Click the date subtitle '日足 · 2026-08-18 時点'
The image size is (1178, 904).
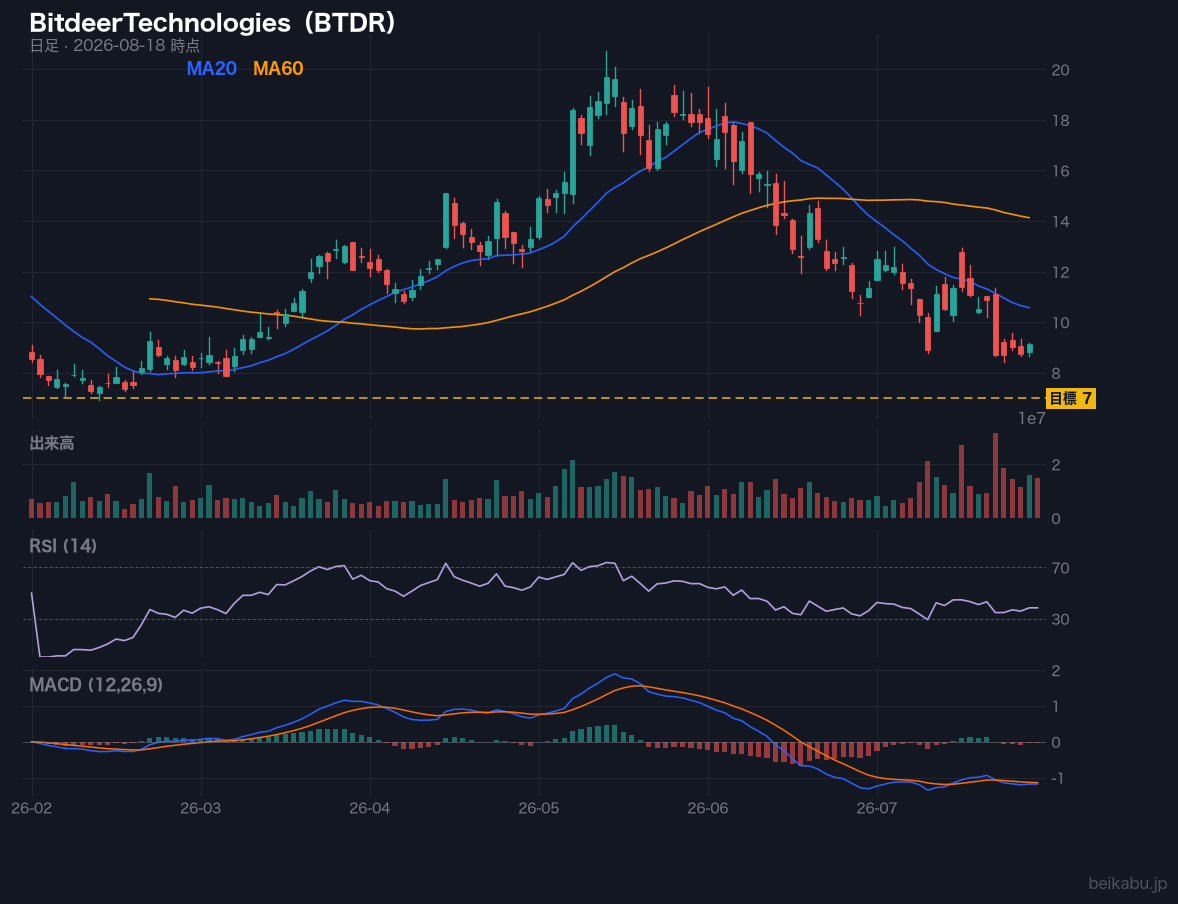(115, 45)
